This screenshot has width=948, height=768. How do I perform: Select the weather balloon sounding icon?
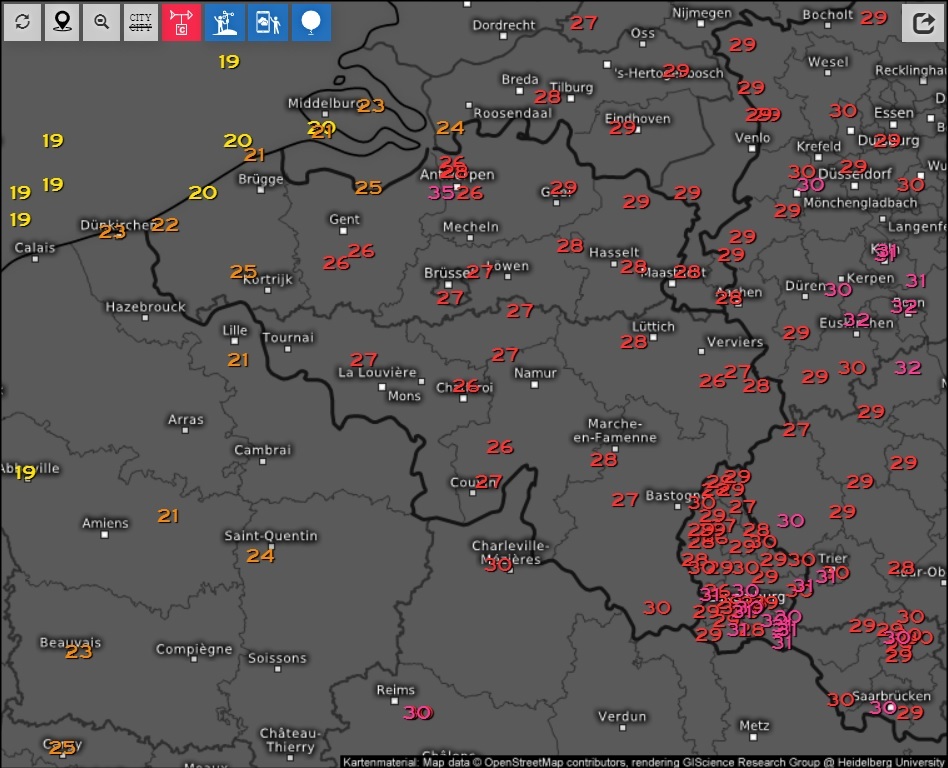[x=311, y=22]
